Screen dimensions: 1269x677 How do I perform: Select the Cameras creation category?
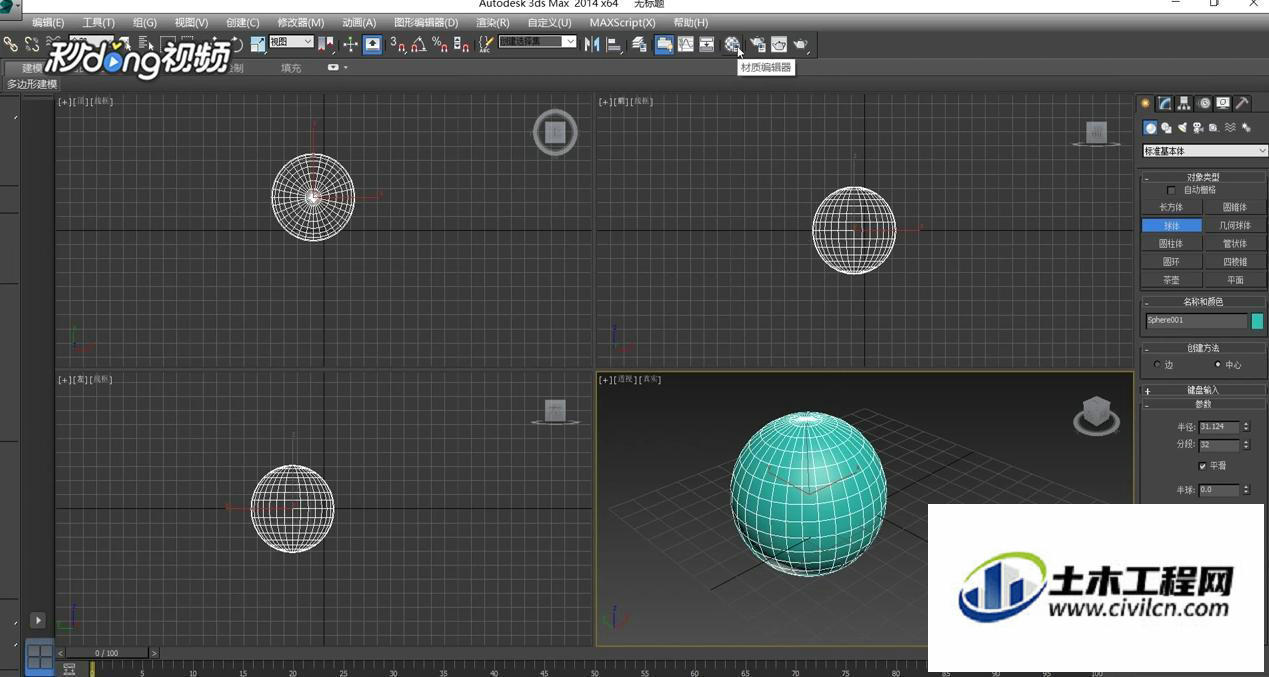click(x=1197, y=127)
